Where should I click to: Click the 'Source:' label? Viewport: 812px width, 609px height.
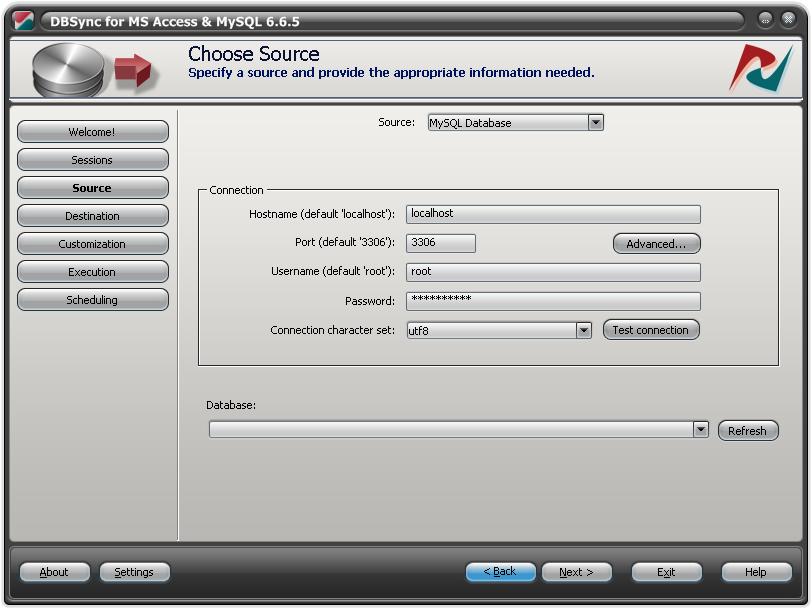(397, 122)
